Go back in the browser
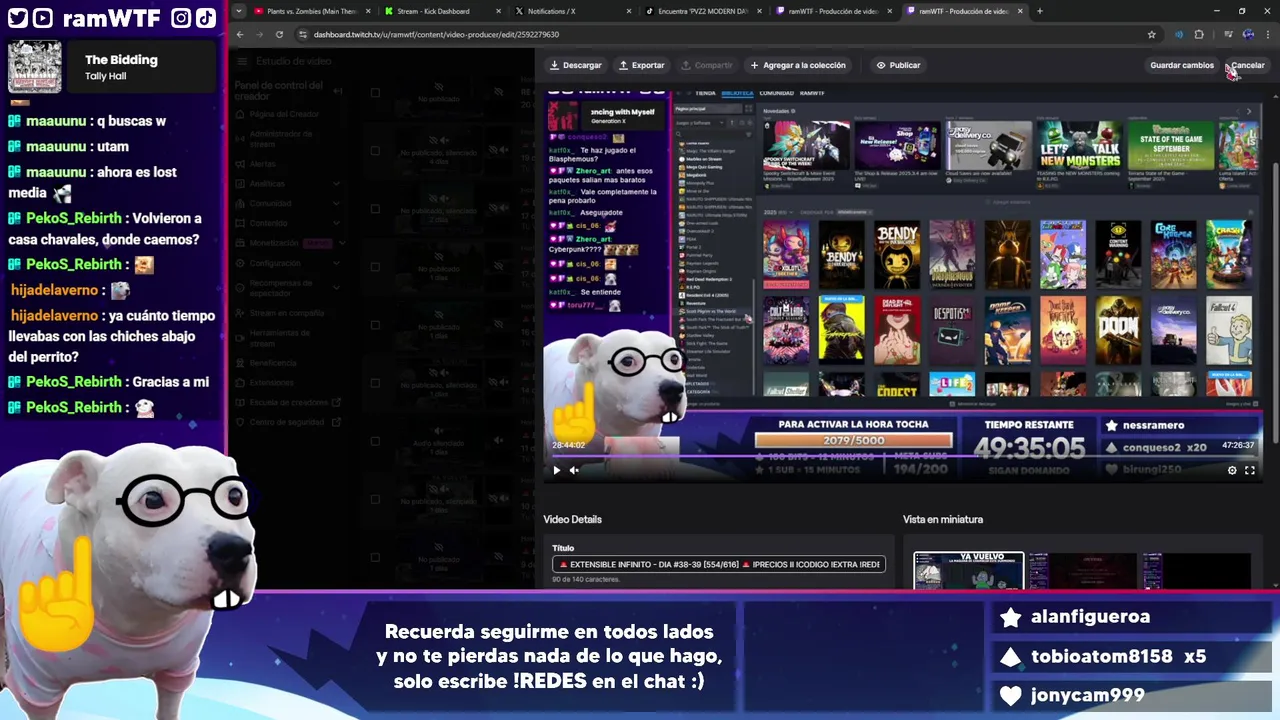Screen dimensions: 1280x720 tap(240, 34)
